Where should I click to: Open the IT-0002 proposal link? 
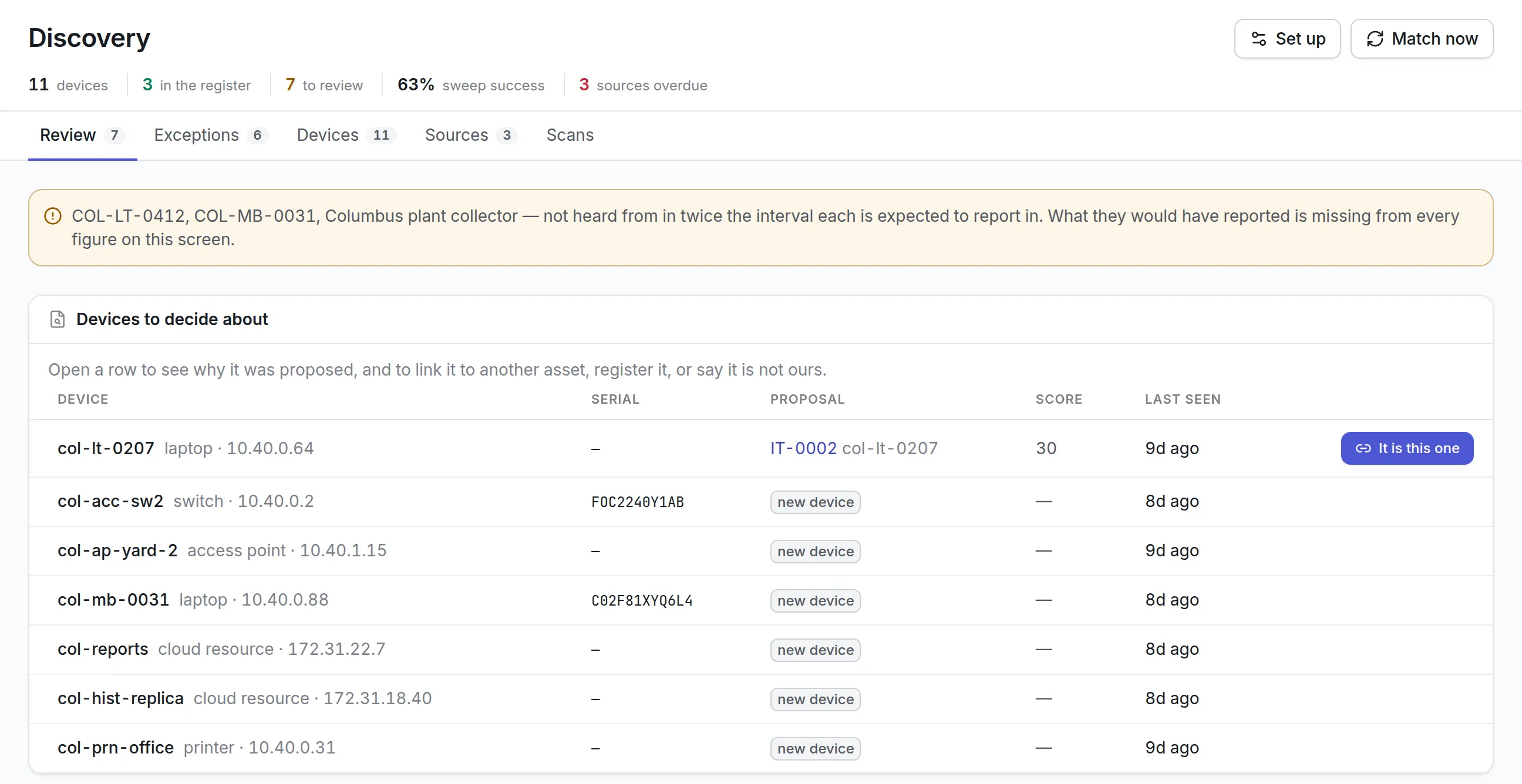[803, 449]
